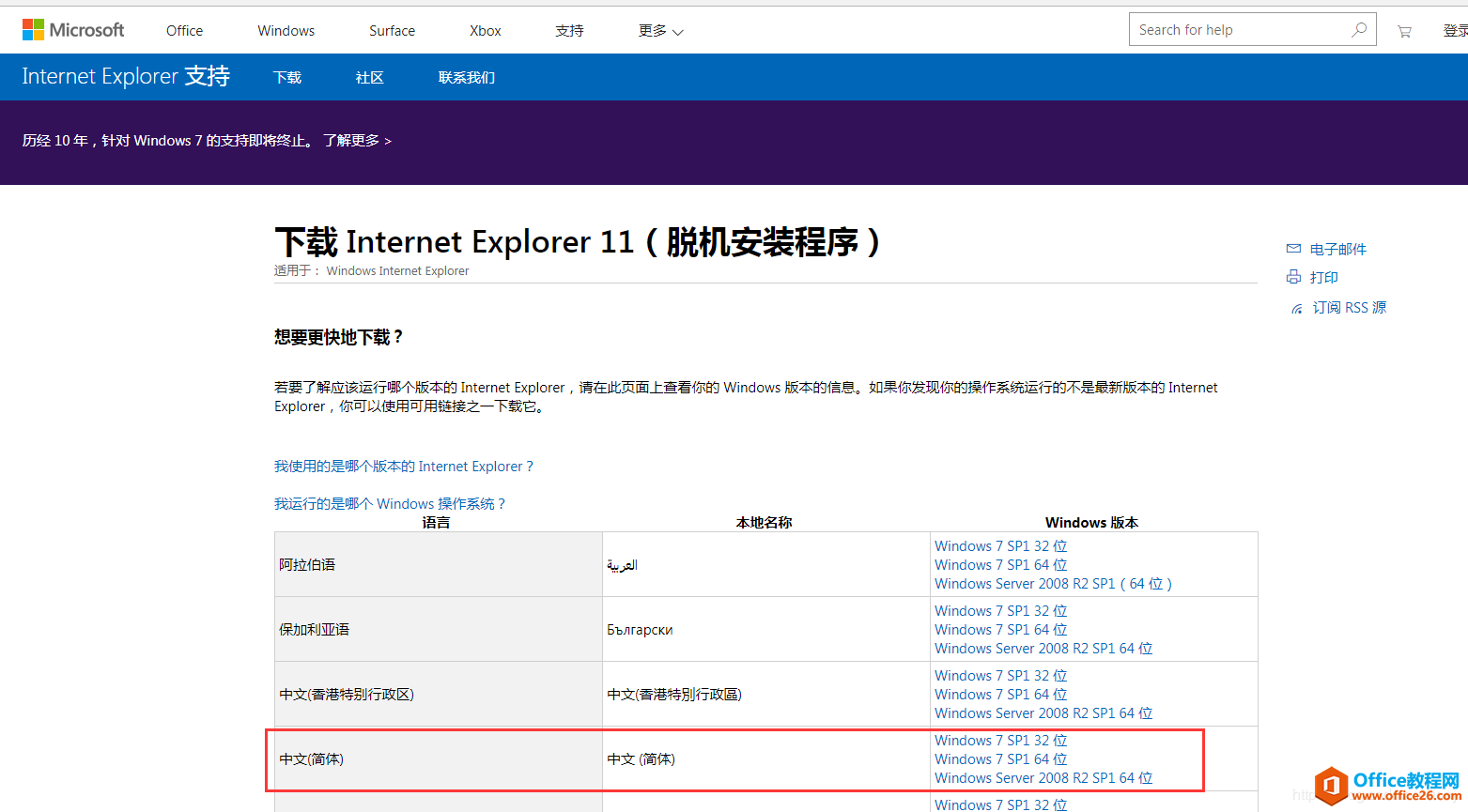Screen dimensions: 1468x812
Task: Click the 订阅 RSS 源 link
Action: tap(1350, 308)
